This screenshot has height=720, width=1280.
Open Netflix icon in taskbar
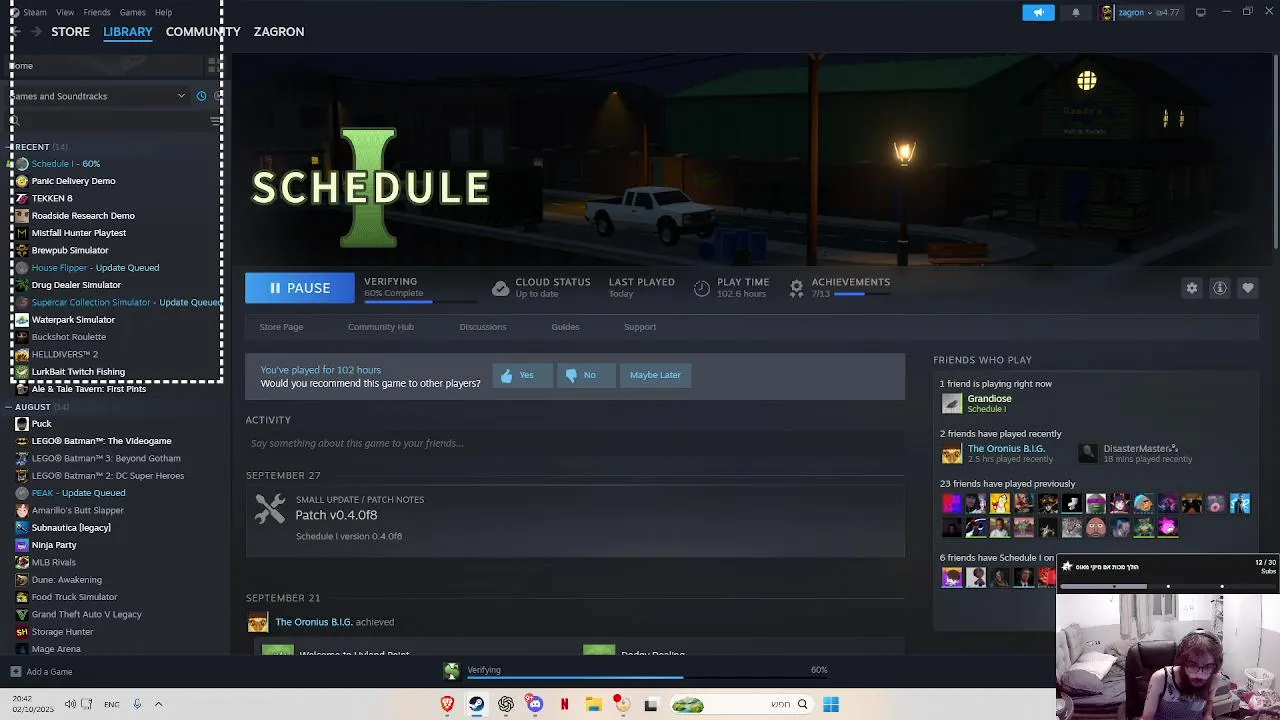click(x=564, y=704)
